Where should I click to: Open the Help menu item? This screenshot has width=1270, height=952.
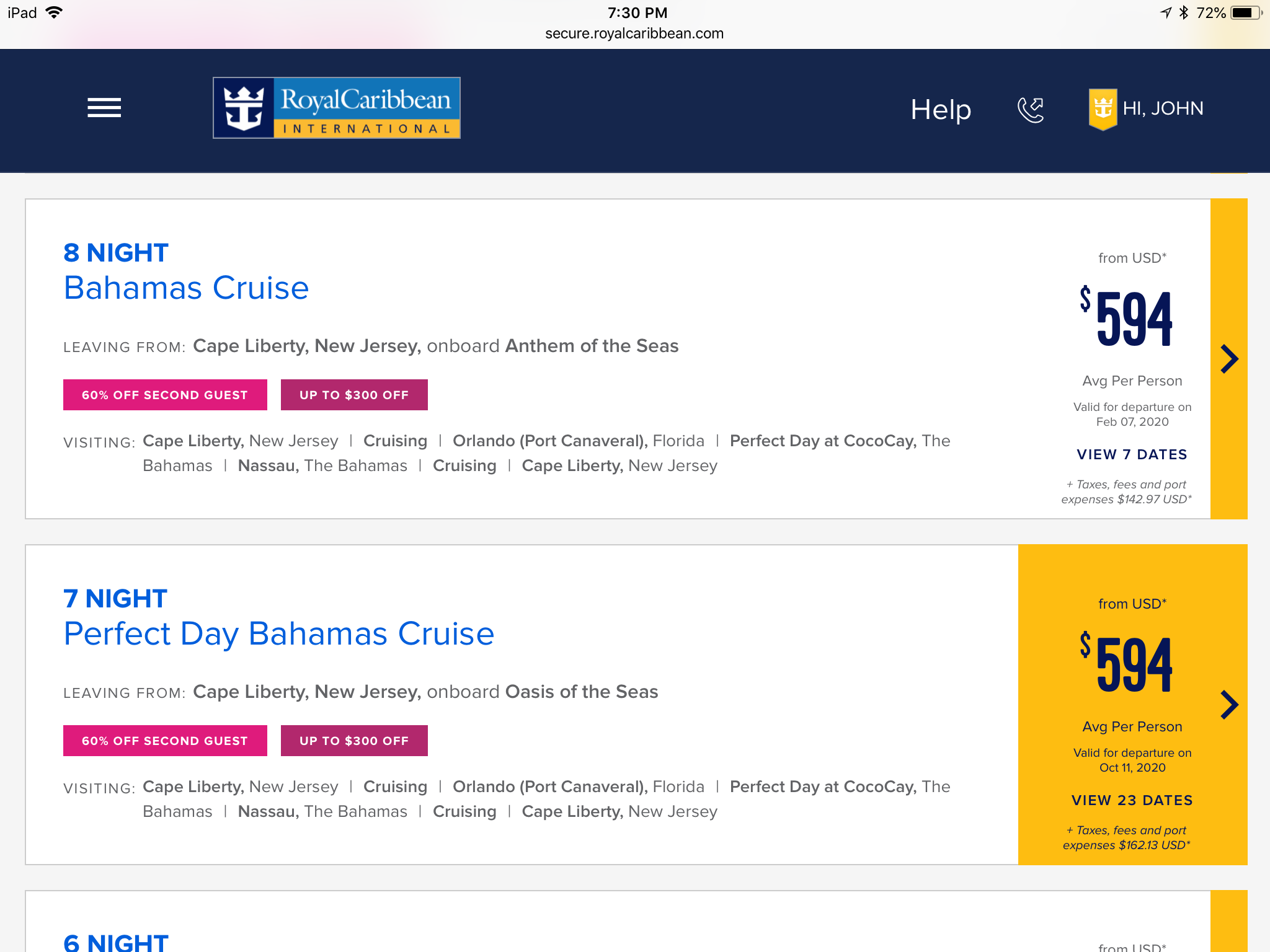[941, 110]
